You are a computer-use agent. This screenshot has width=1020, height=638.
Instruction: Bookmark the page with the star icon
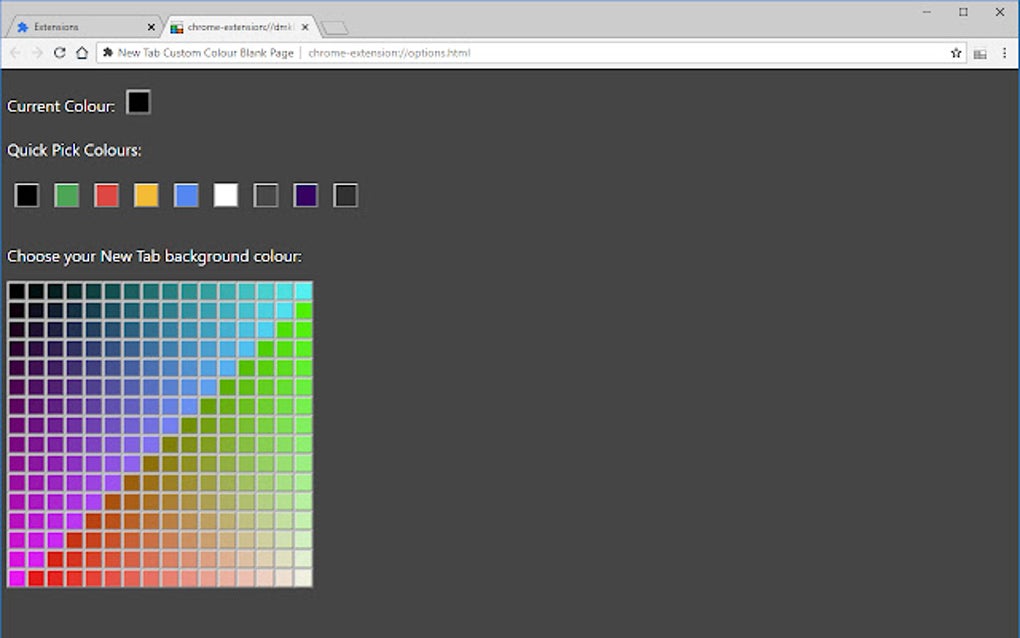[x=957, y=52]
